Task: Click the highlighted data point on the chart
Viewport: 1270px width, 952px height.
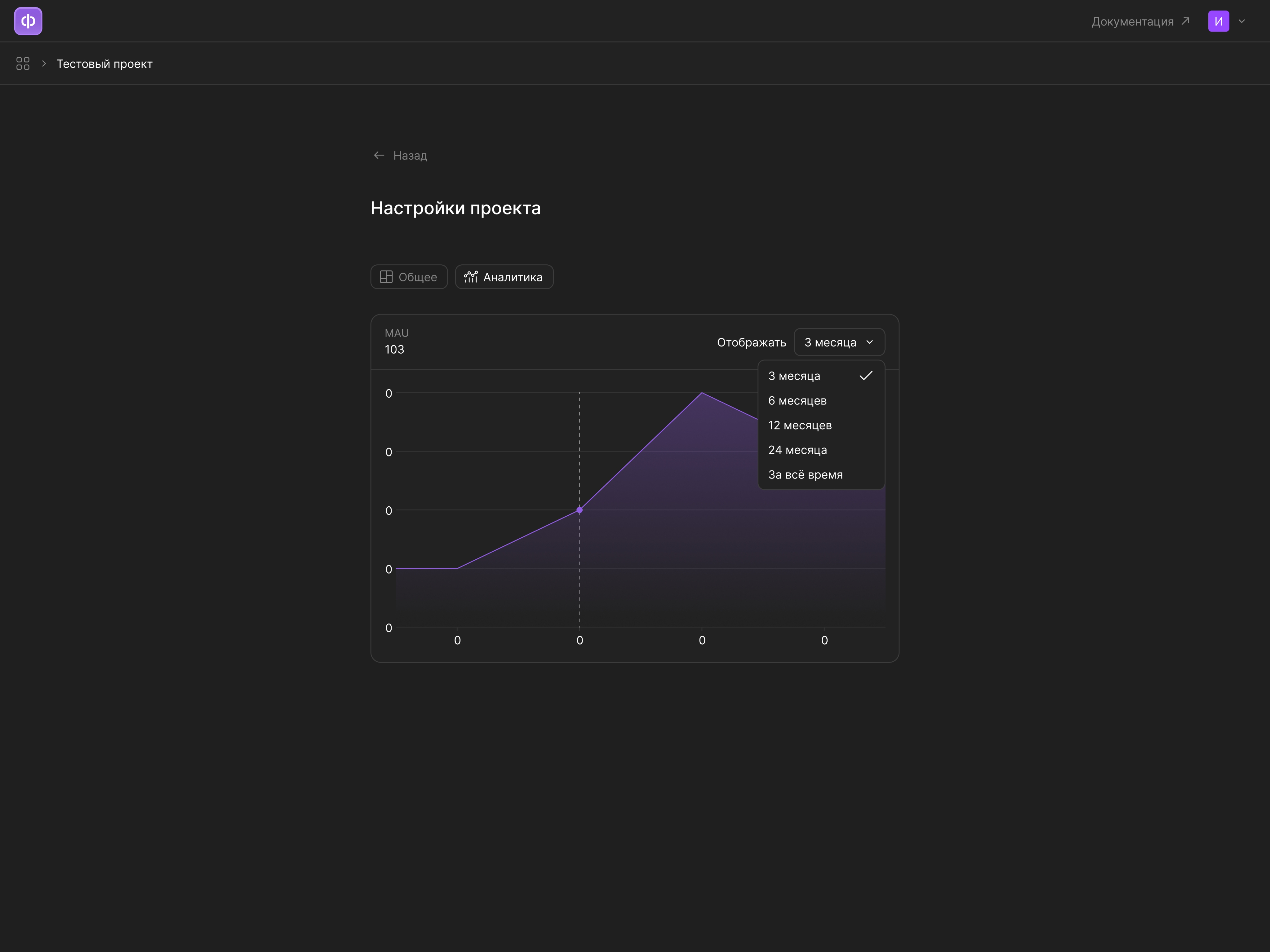Action: pos(579,510)
